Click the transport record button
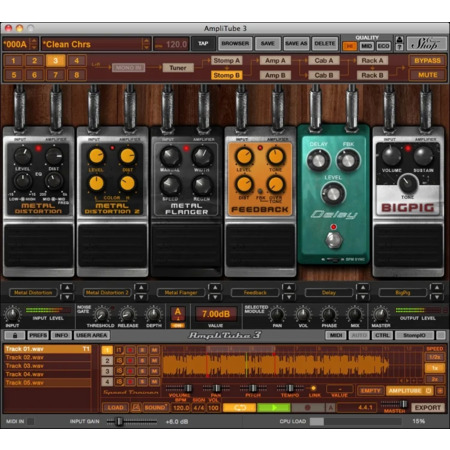450x450 pixels. (x=308, y=408)
